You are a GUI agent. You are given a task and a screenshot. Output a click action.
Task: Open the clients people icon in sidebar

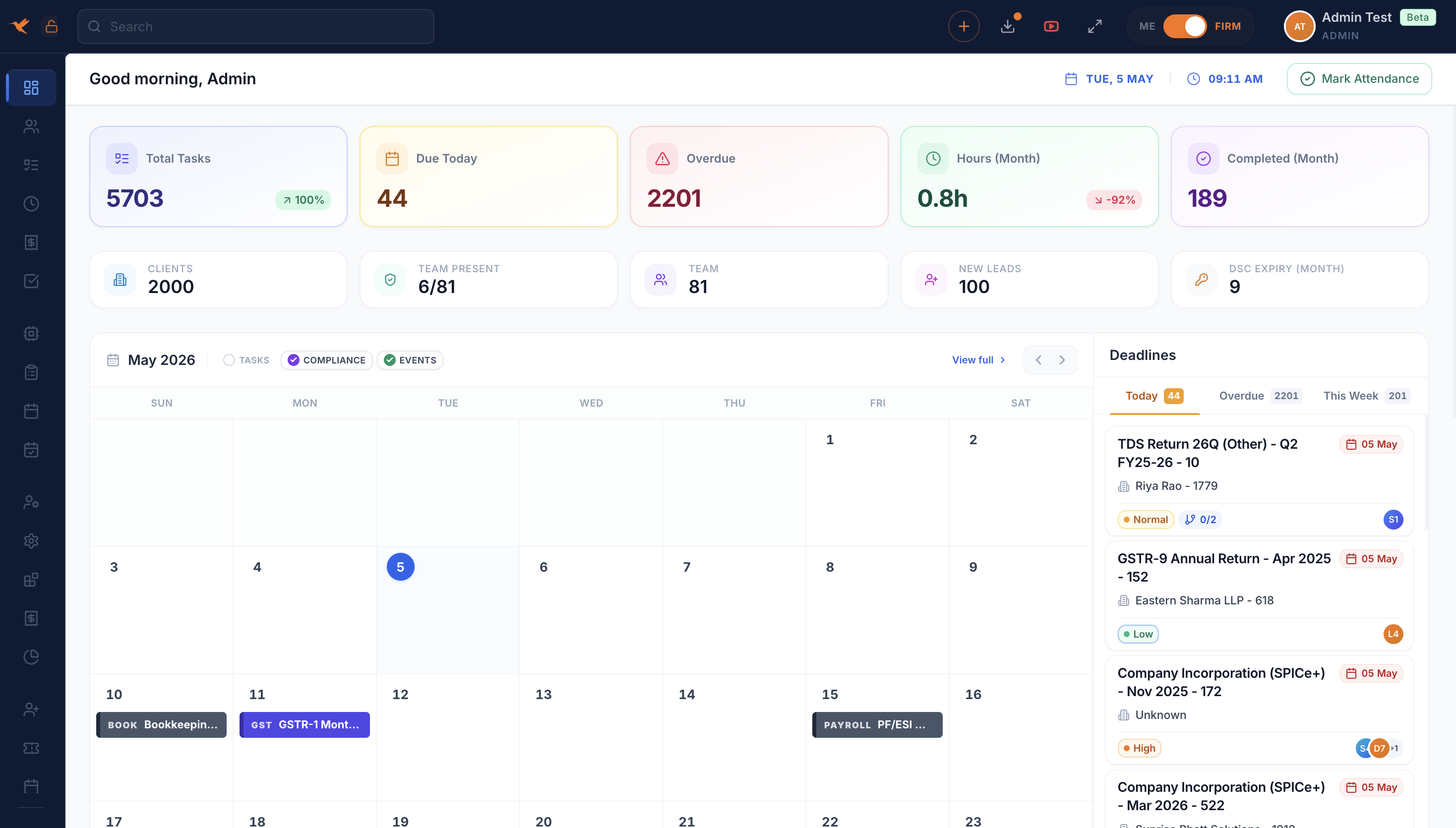point(31,126)
